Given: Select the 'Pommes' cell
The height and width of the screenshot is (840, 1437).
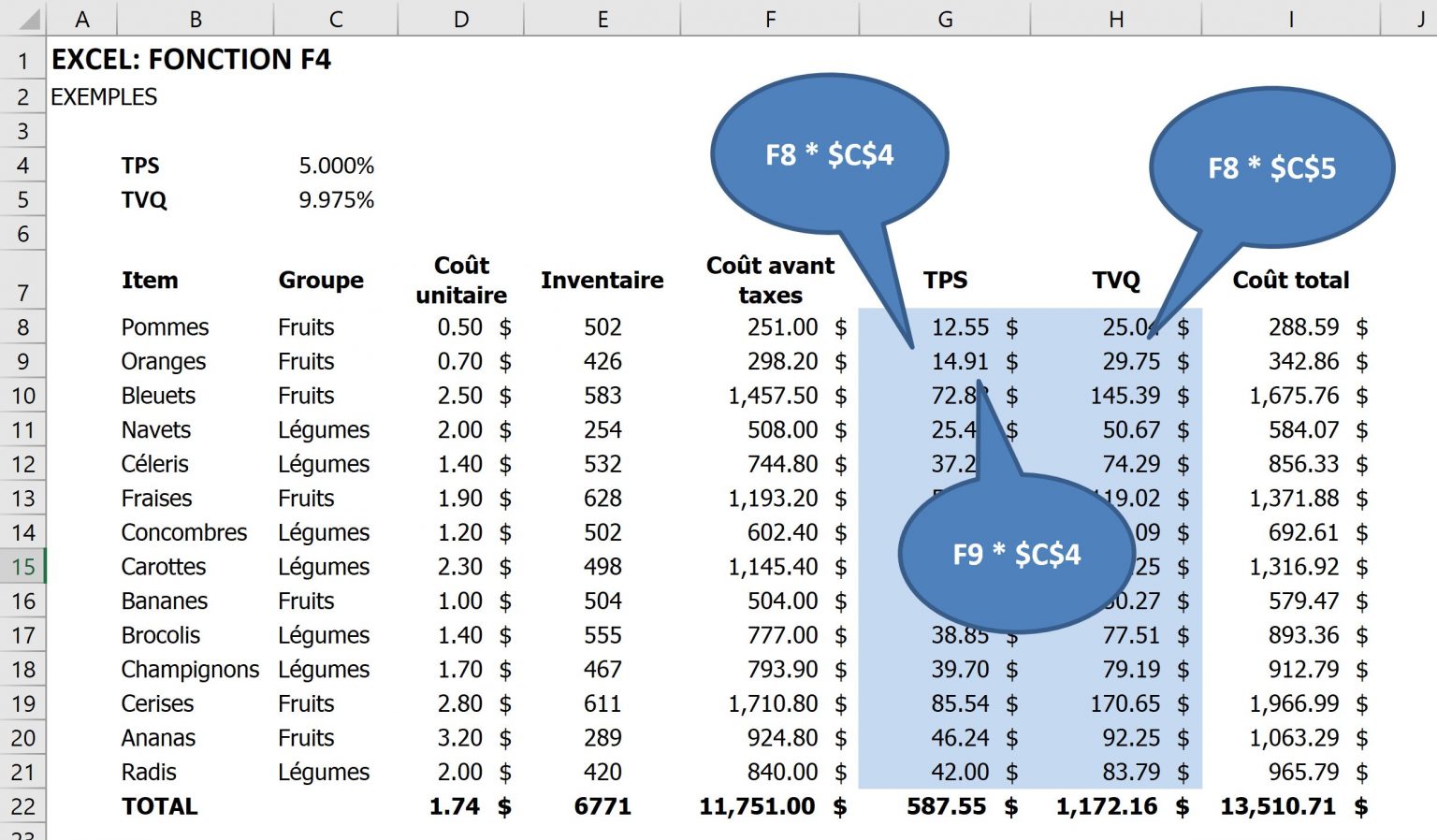Looking at the screenshot, I should pos(196,327).
